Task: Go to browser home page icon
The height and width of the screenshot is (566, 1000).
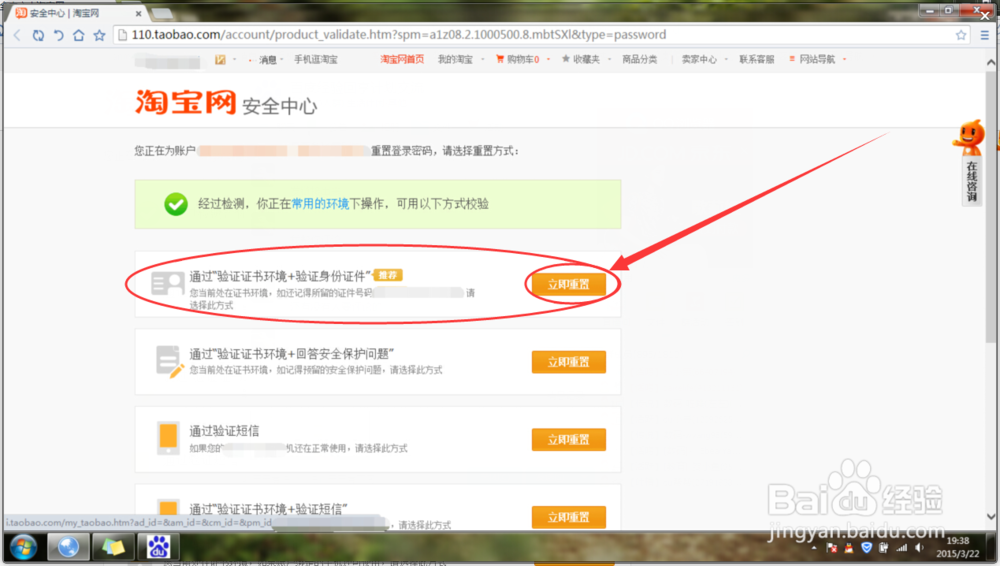Action: pyautogui.click(x=78, y=35)
